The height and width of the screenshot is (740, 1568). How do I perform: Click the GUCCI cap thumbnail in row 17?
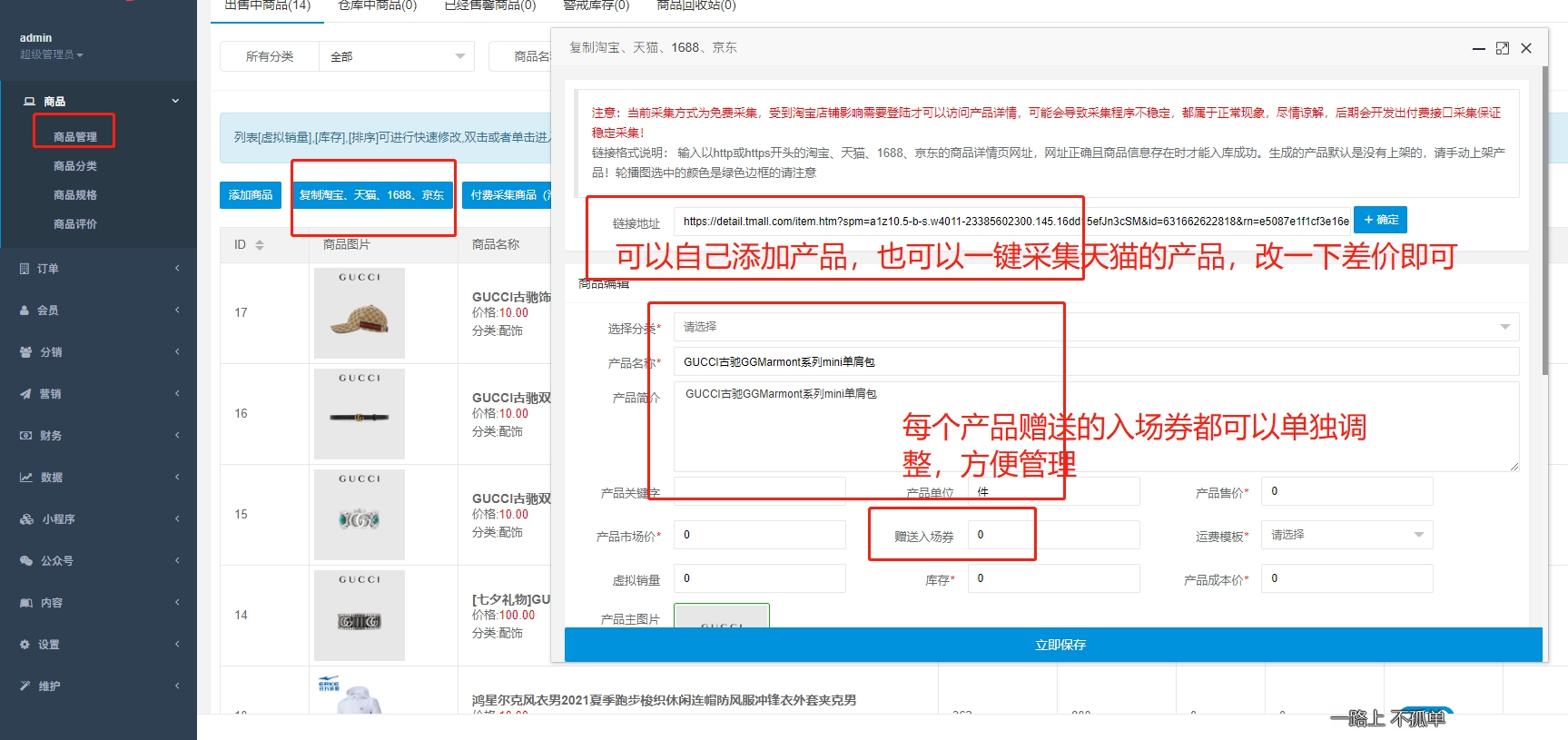tap(360, 313)
